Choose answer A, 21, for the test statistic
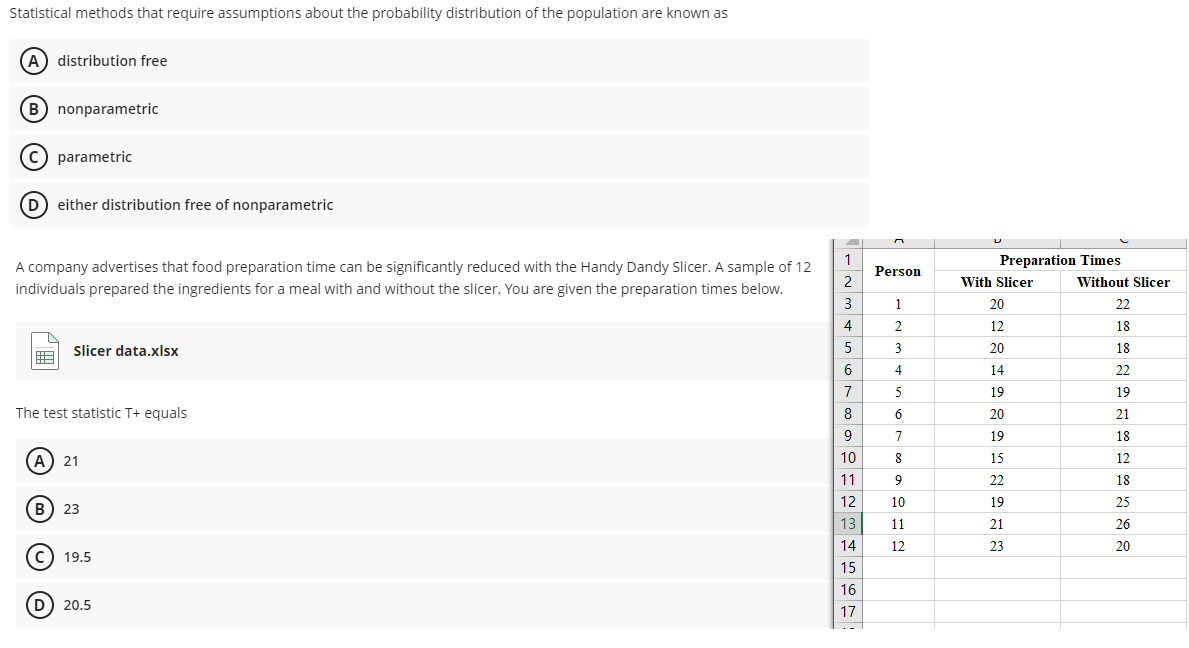1189x648 pixels. [39, 460]
